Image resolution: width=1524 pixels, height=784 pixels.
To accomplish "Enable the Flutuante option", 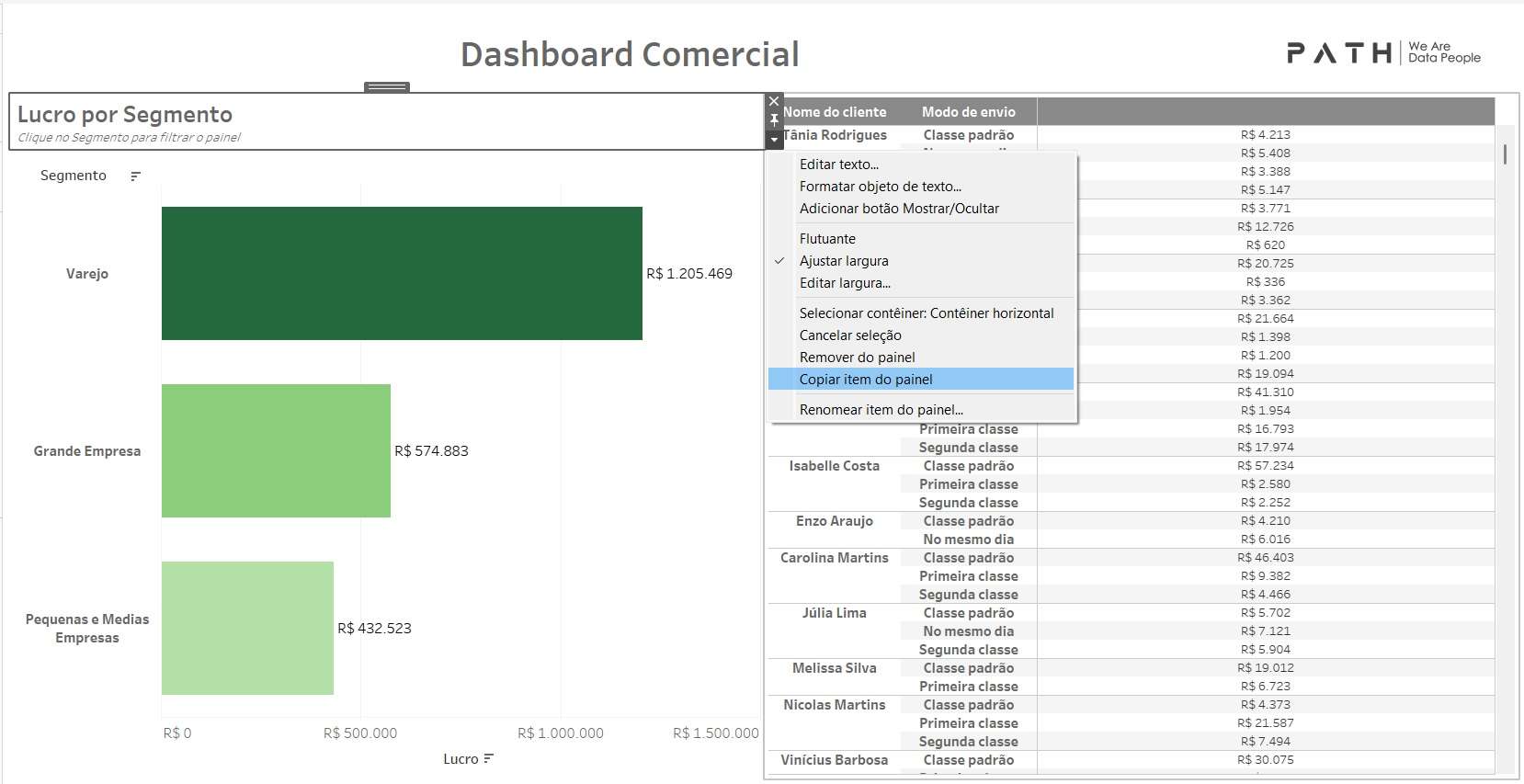I will click(827, 239).
